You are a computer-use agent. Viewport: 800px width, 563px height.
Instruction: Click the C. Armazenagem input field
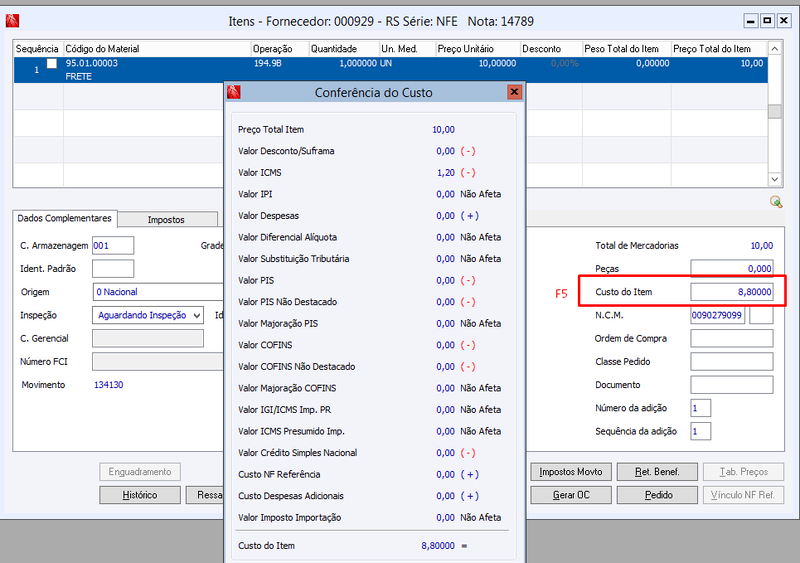pyautogui.click(x=113, y=246)
